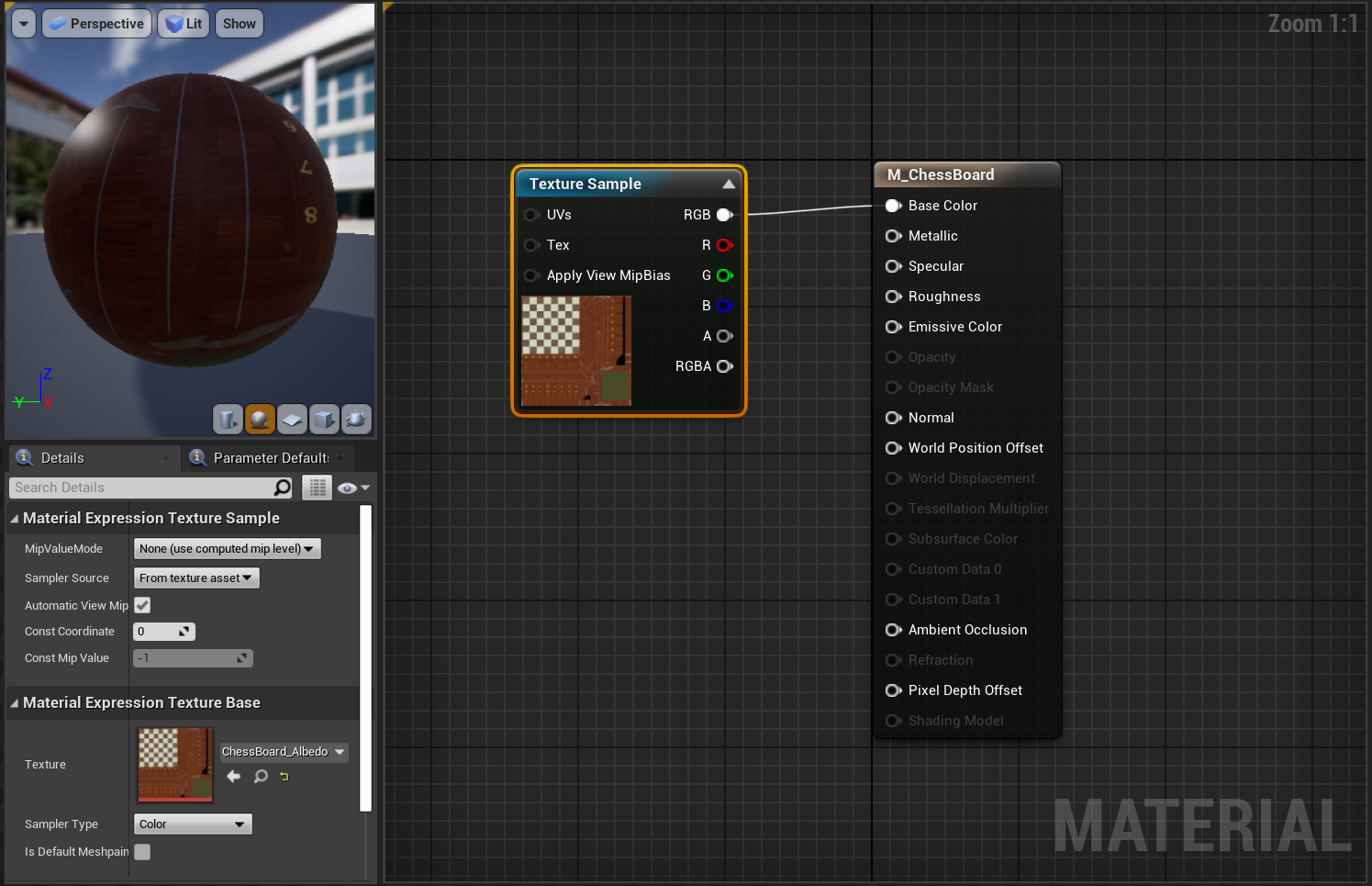Open the Perspective view mode menu
Image resolution: width=1372 pixels, height=886 pixels.
(96, 24)
